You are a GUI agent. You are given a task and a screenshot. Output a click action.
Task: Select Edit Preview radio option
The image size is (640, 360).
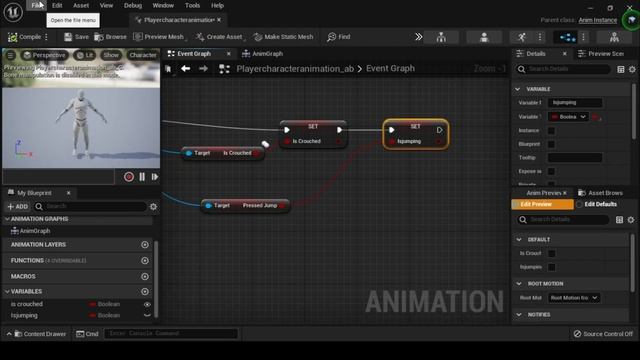(x=542, y=204)
